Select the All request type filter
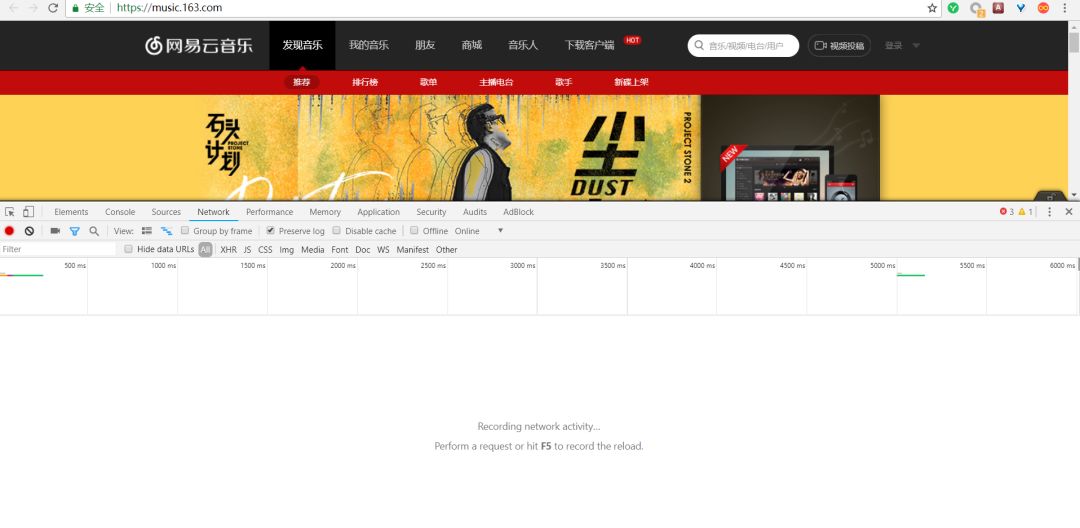 pyautogui.click(x=205, y=250)
